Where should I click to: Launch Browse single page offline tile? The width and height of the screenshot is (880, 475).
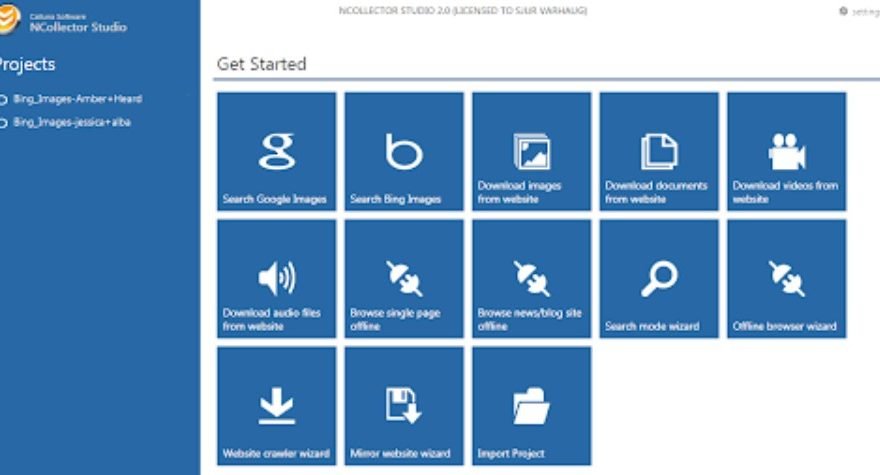[x=404, y=279]
